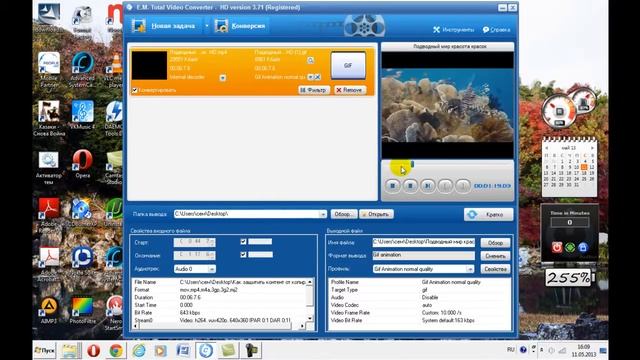Open the Internet Explorer icon on the taskbar
Viewport: 640px width, 360px height.
click(x=138, y=350)
